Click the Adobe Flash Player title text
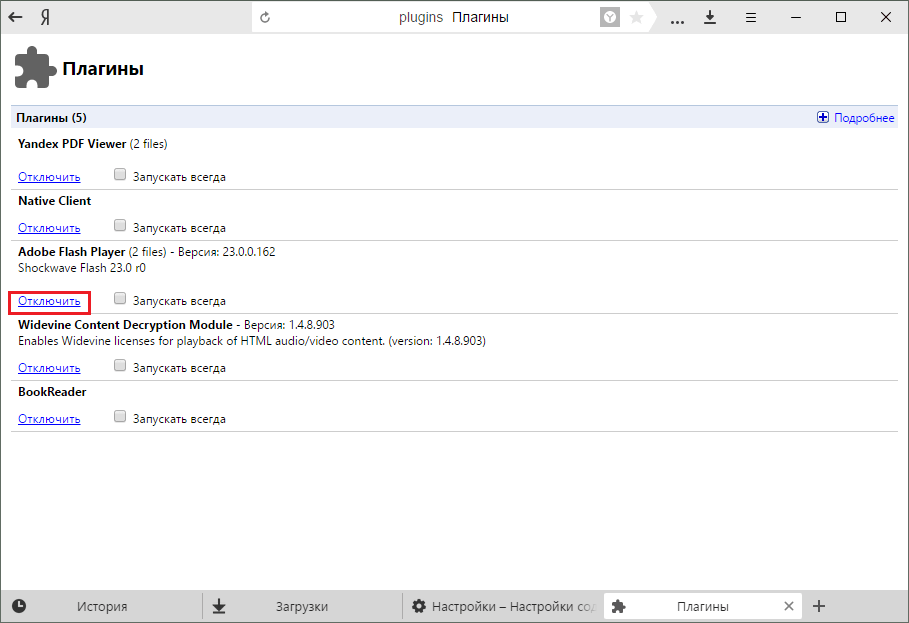This screenshot has width=909, height=623. coord(71,252)
